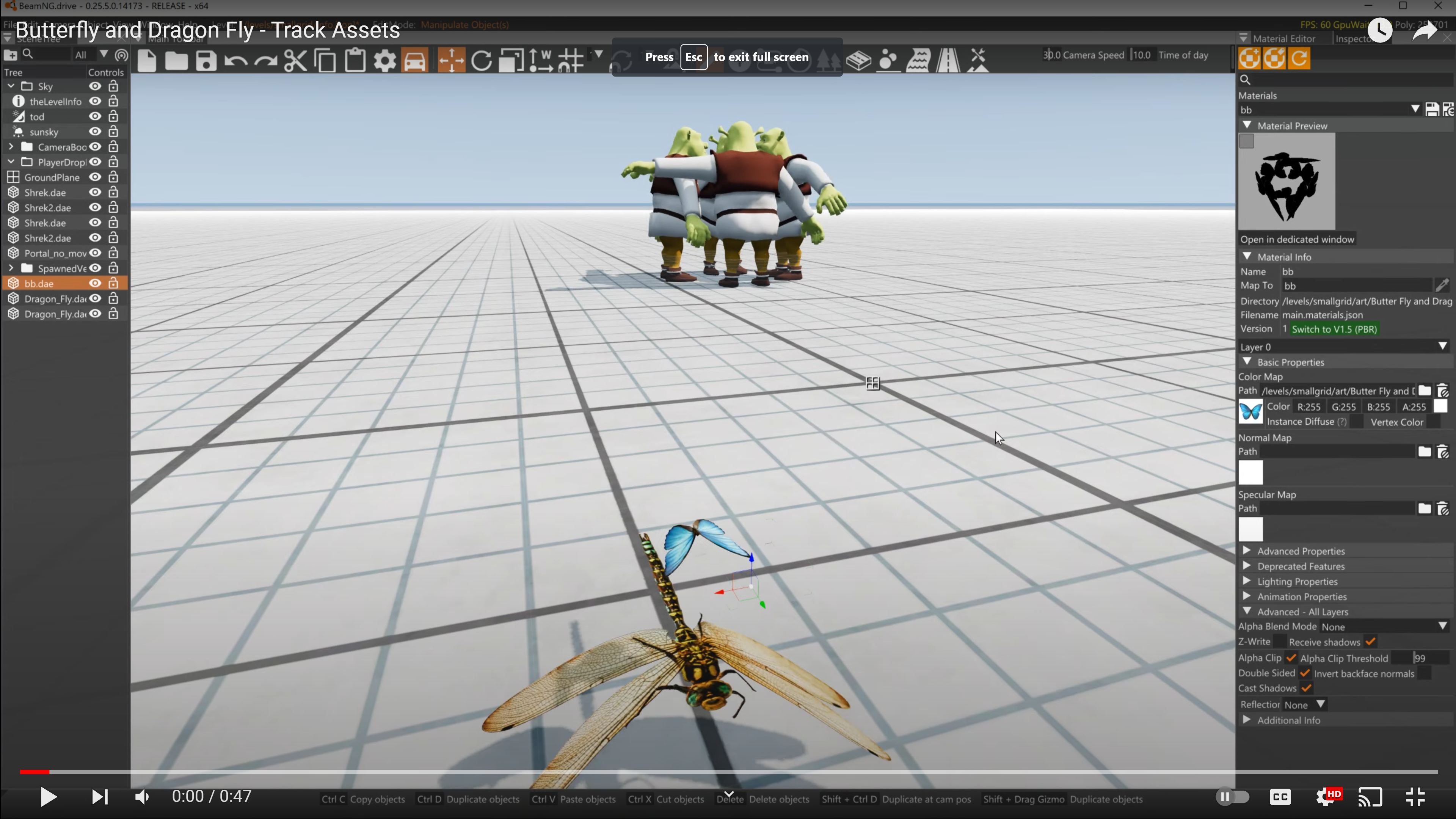
Task: Hide GroundPlane using eye icon
Action: 95,177
